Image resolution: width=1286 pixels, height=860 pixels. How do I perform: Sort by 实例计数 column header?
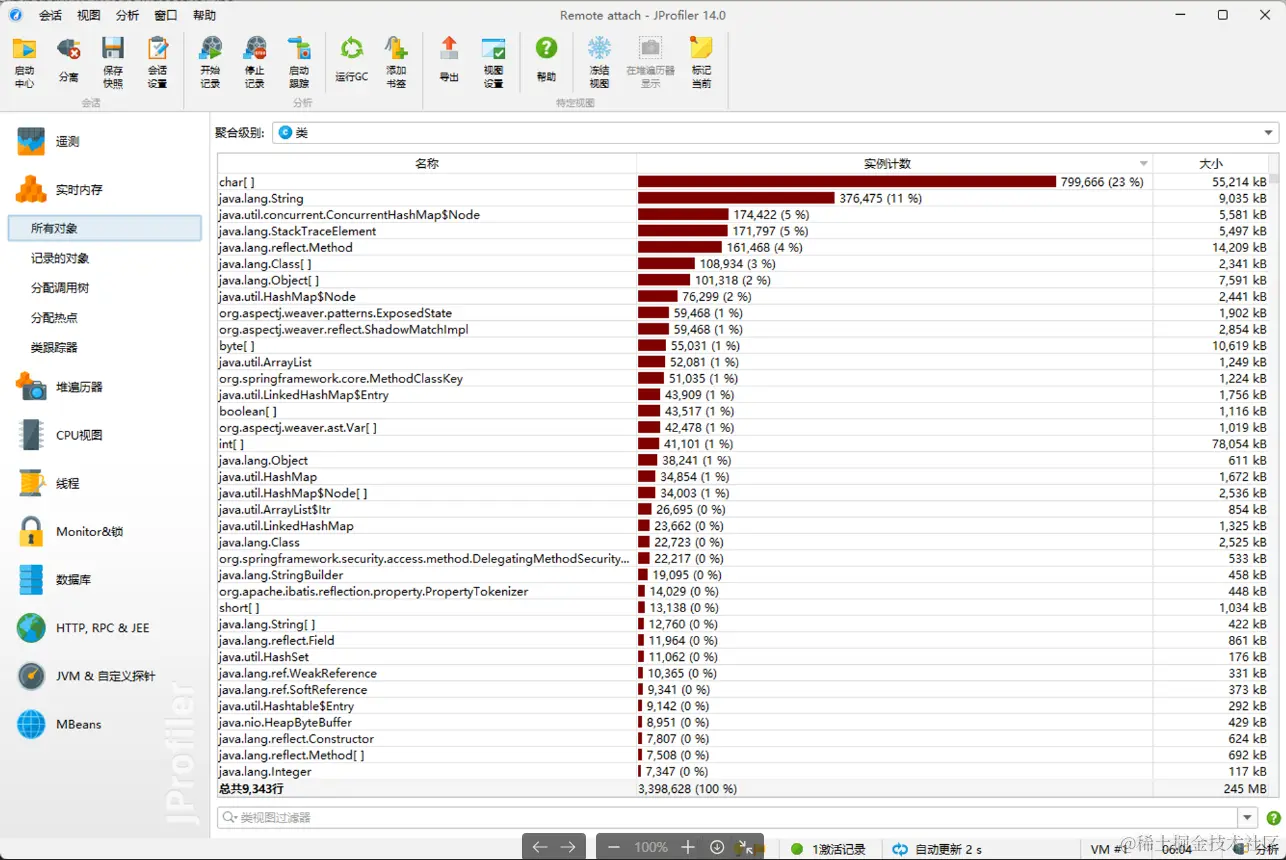(894, 163)
